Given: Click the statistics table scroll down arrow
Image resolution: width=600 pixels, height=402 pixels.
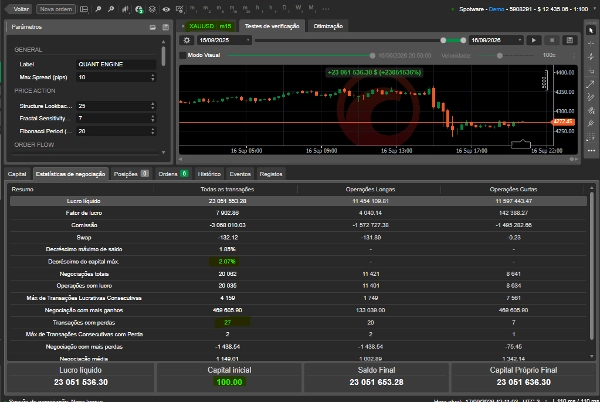Looking at the screenshot, I should 592,356.
